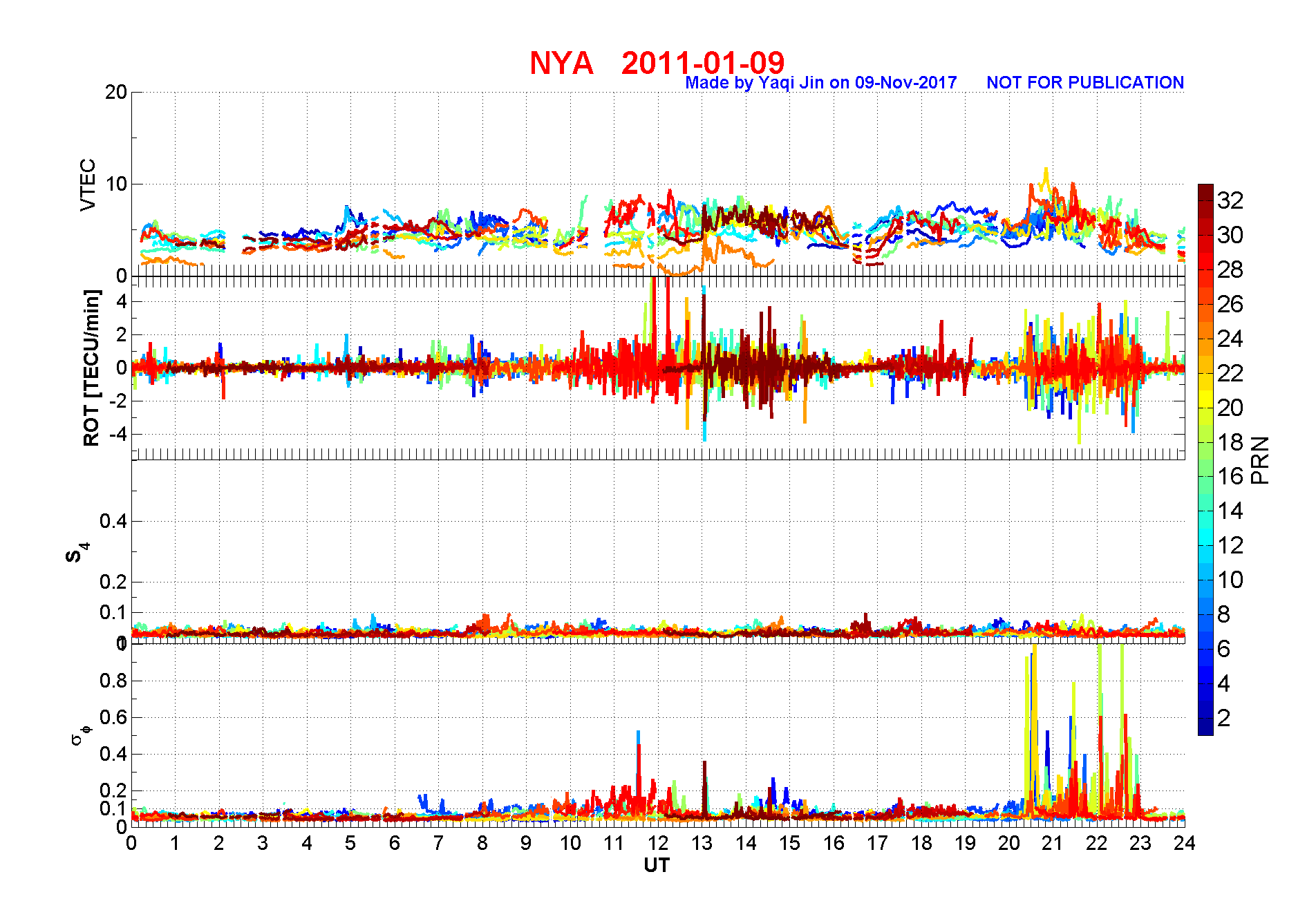Click the UT axis tick label 24
Screen dimensions: 1316x919
(x=1185, y=843)
